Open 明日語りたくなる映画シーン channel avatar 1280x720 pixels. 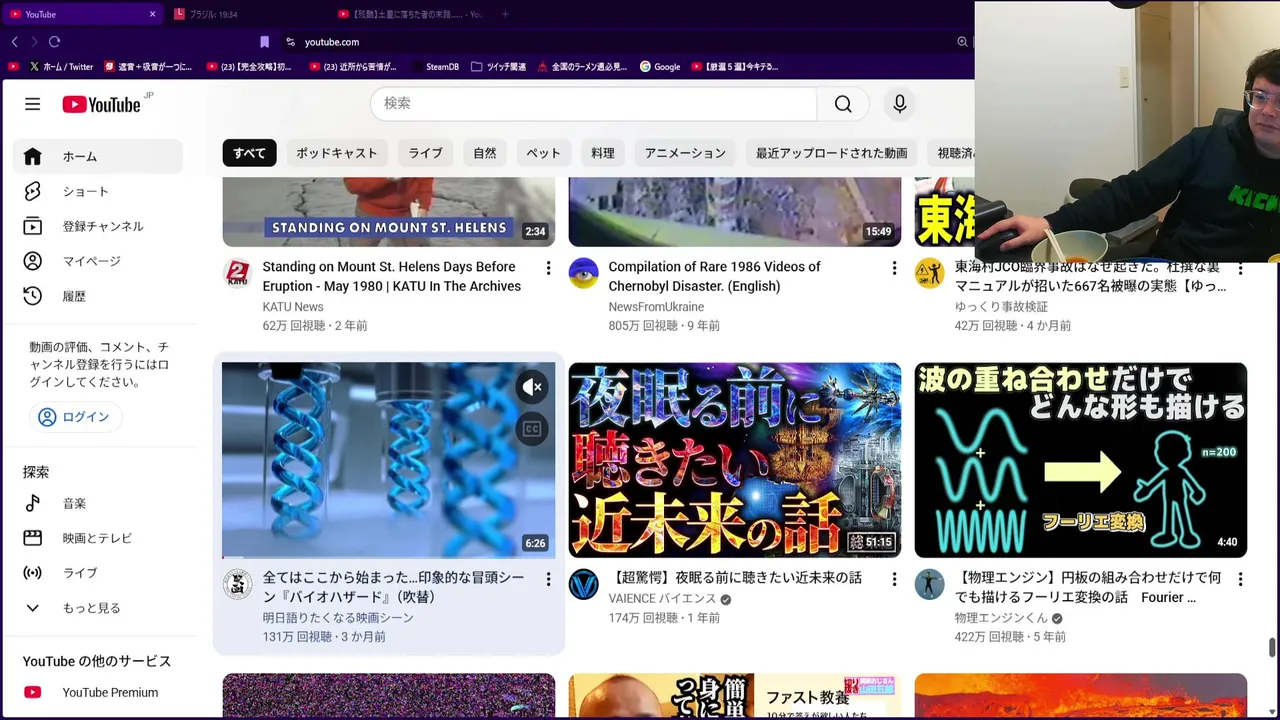(x=237, y=584)
